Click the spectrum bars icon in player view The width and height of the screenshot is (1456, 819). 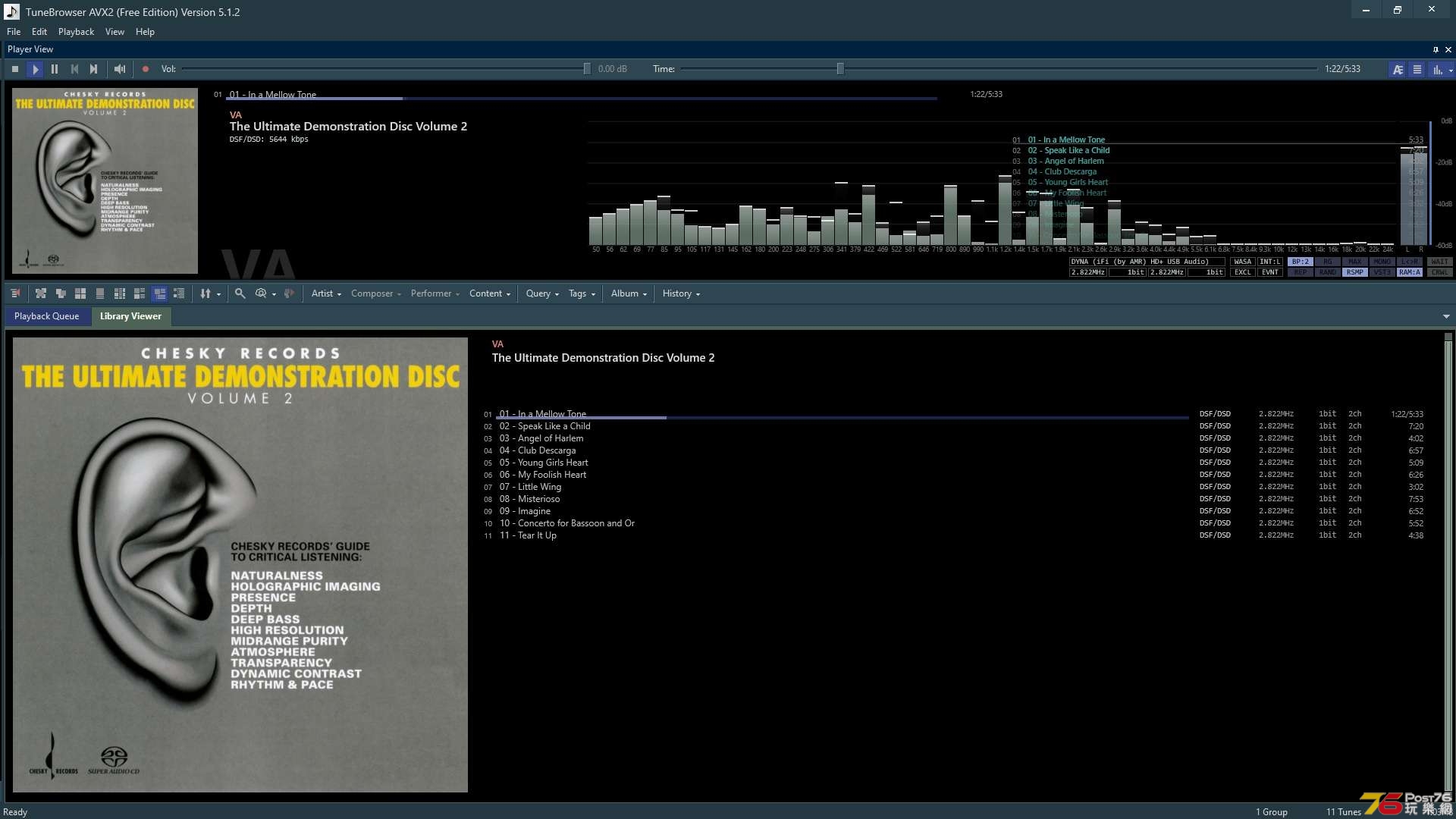tap(1437, 69)
